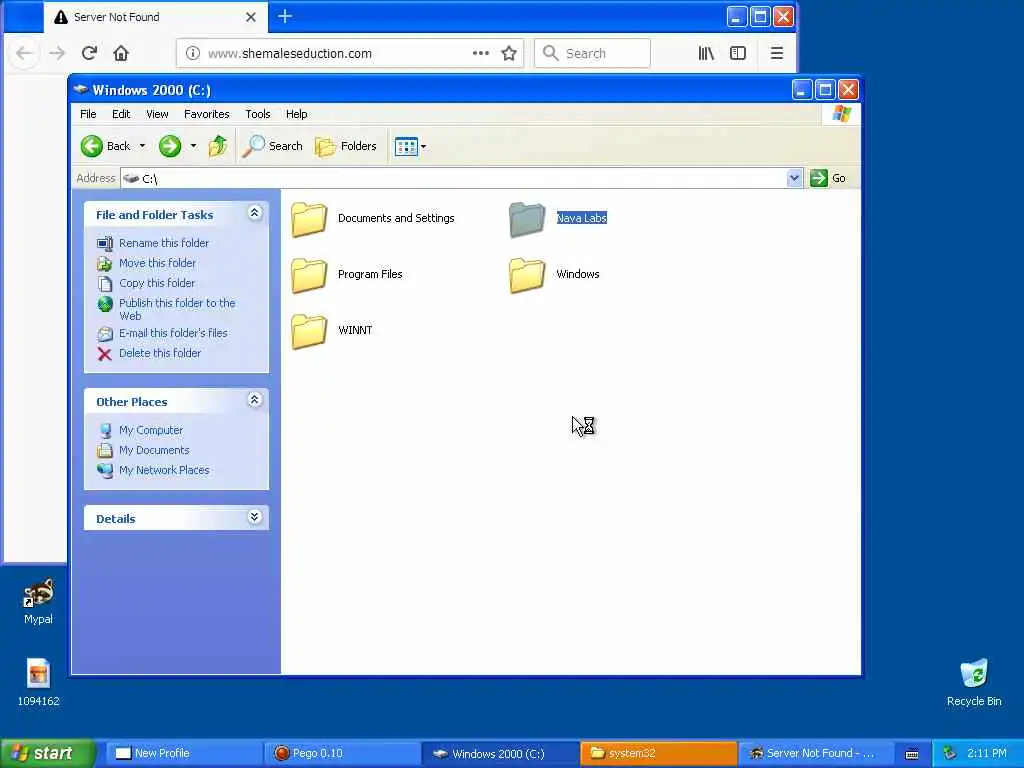Expand the Details panel
1024x768 pixels.
click(x=254, y=517)
